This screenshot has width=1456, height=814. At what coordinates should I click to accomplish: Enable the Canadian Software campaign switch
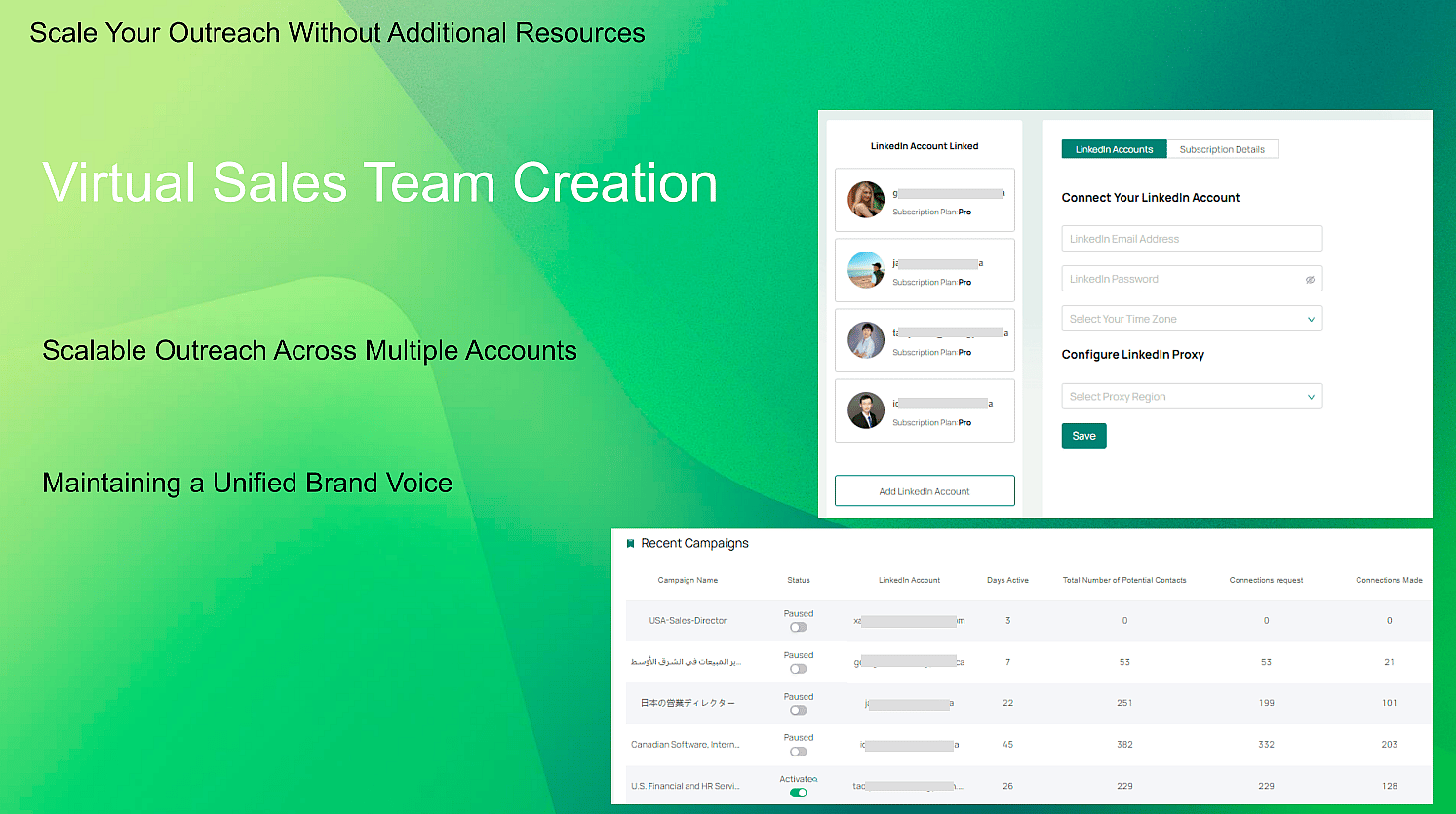click(799, 752)
